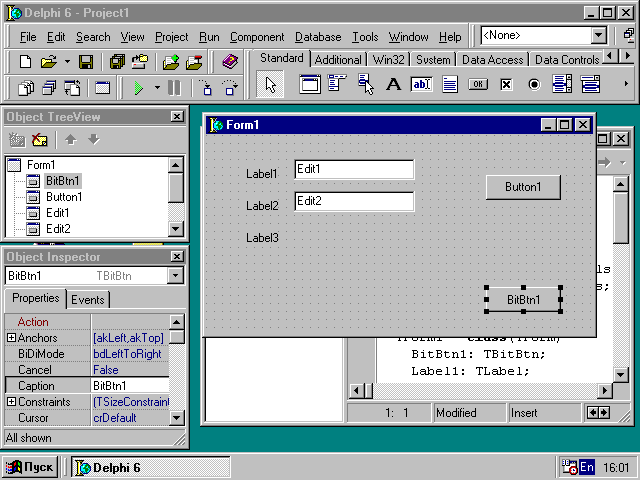Screen dimensions: 640x480
Task: Click New Item icon in Object TreeView
Action: tap(17, 140)
